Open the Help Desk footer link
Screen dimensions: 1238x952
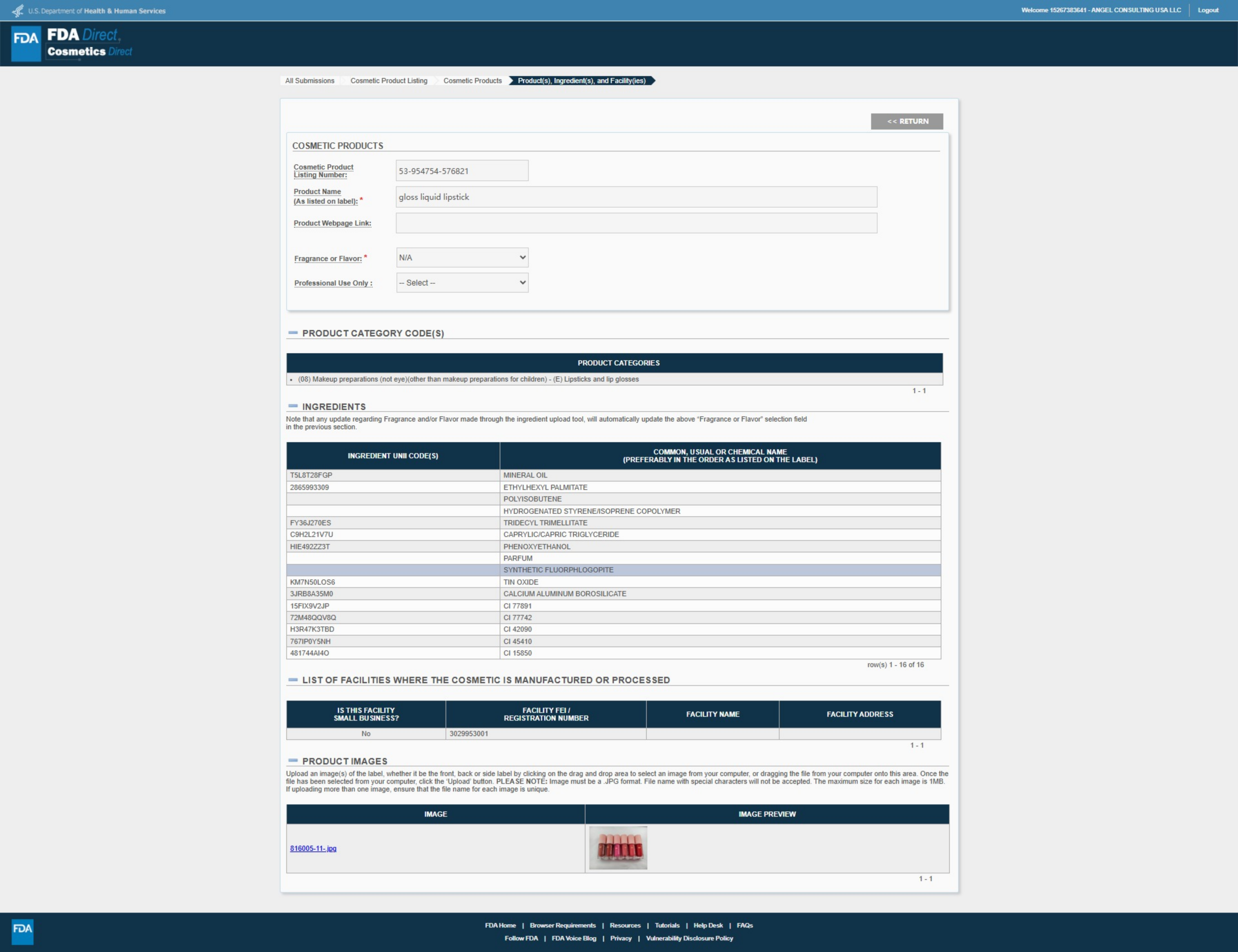point(708,925)
